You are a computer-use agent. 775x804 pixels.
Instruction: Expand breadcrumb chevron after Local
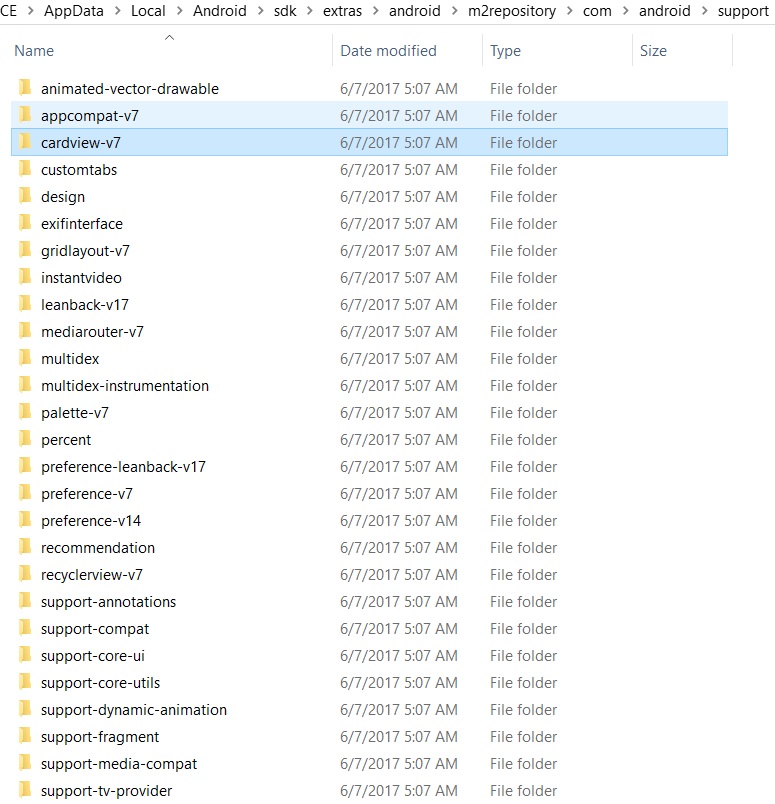pyautogui.click(x=180, y=11)
